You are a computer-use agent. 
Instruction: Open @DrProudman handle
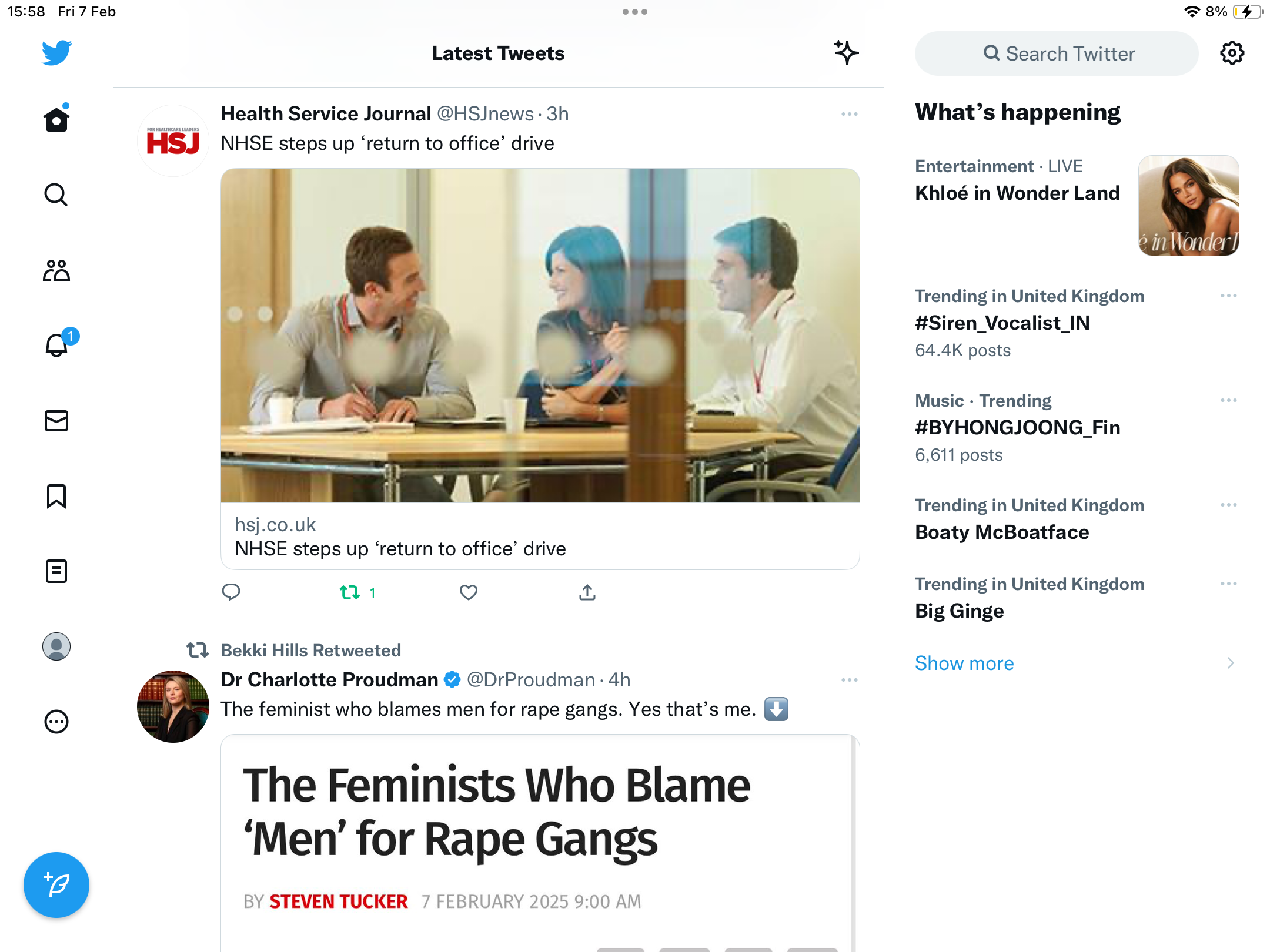coord(531,679)
